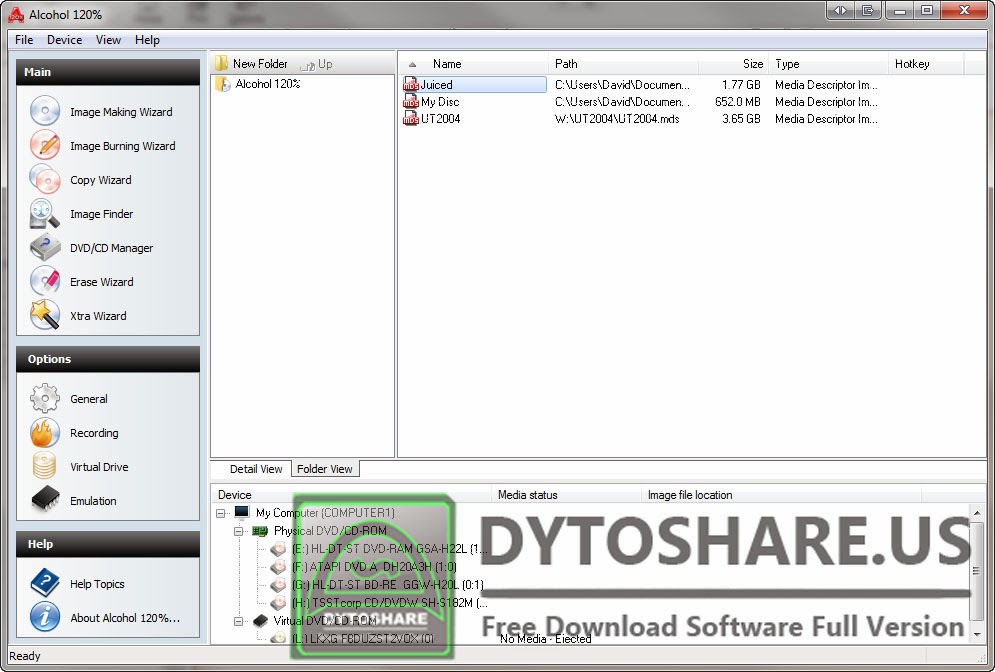Collapse the Physical DVD/CD-ROM node
The height and width of the screenshot is (672, 995).
[238, 531]
